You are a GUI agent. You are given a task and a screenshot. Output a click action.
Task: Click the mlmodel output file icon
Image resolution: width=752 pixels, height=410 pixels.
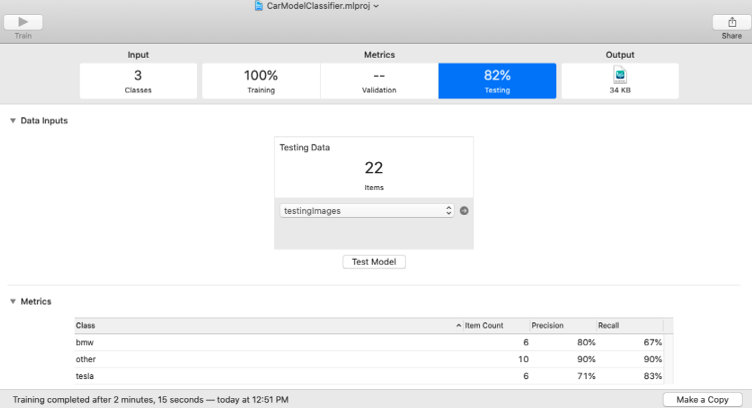point(620,75)
